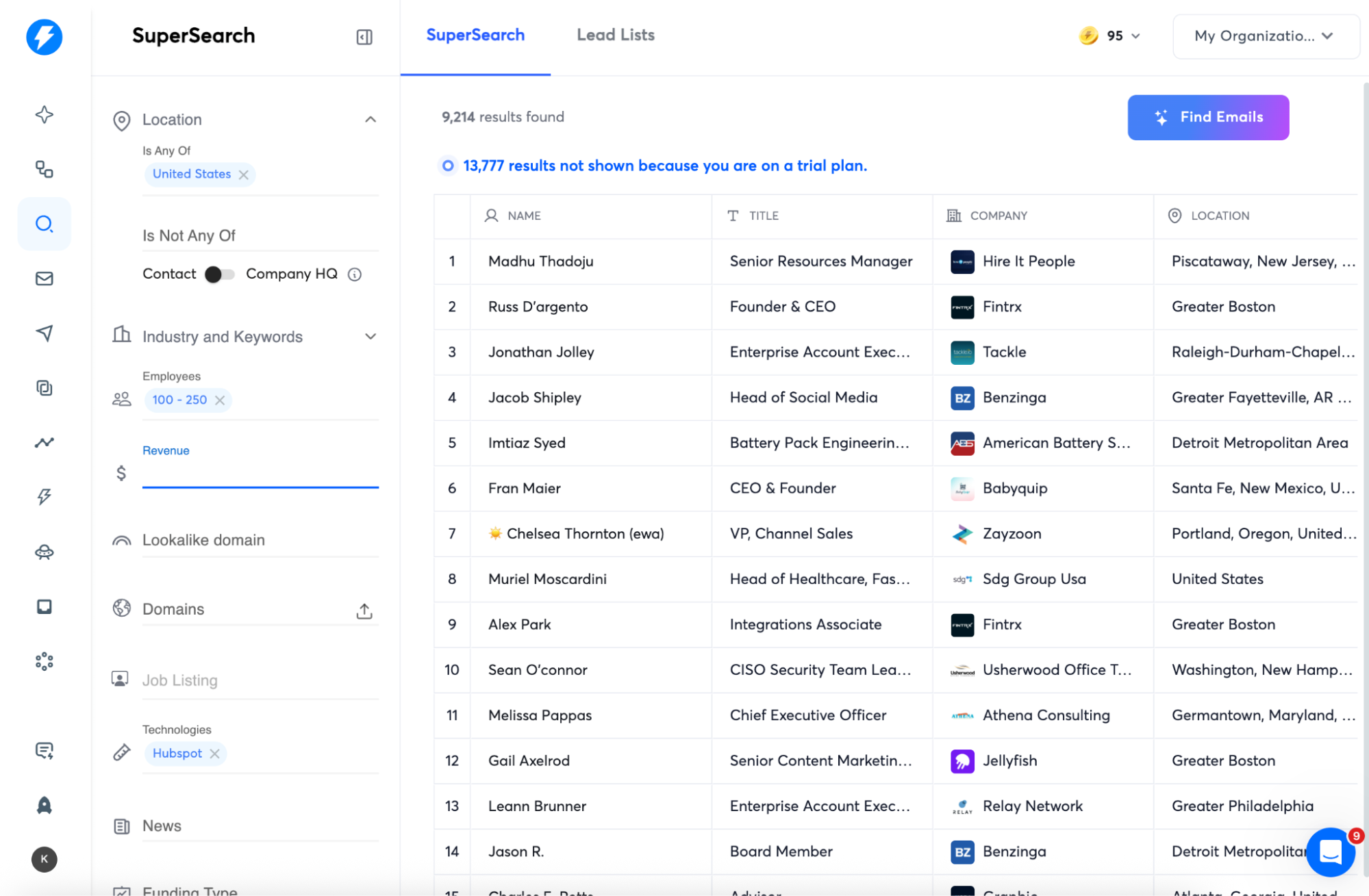
Task: Upload domains using the Domains upload icon
Action: pos(364,611)
